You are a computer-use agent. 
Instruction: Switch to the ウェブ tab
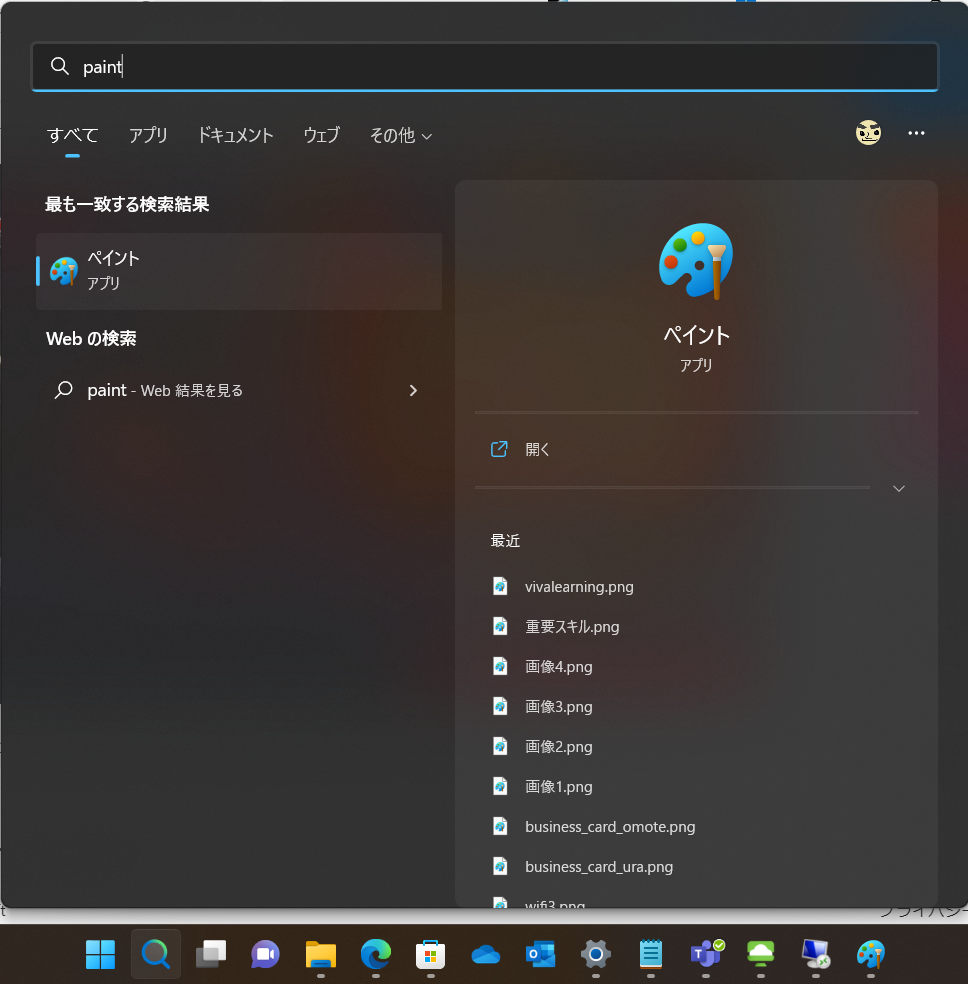coord(321,135)
